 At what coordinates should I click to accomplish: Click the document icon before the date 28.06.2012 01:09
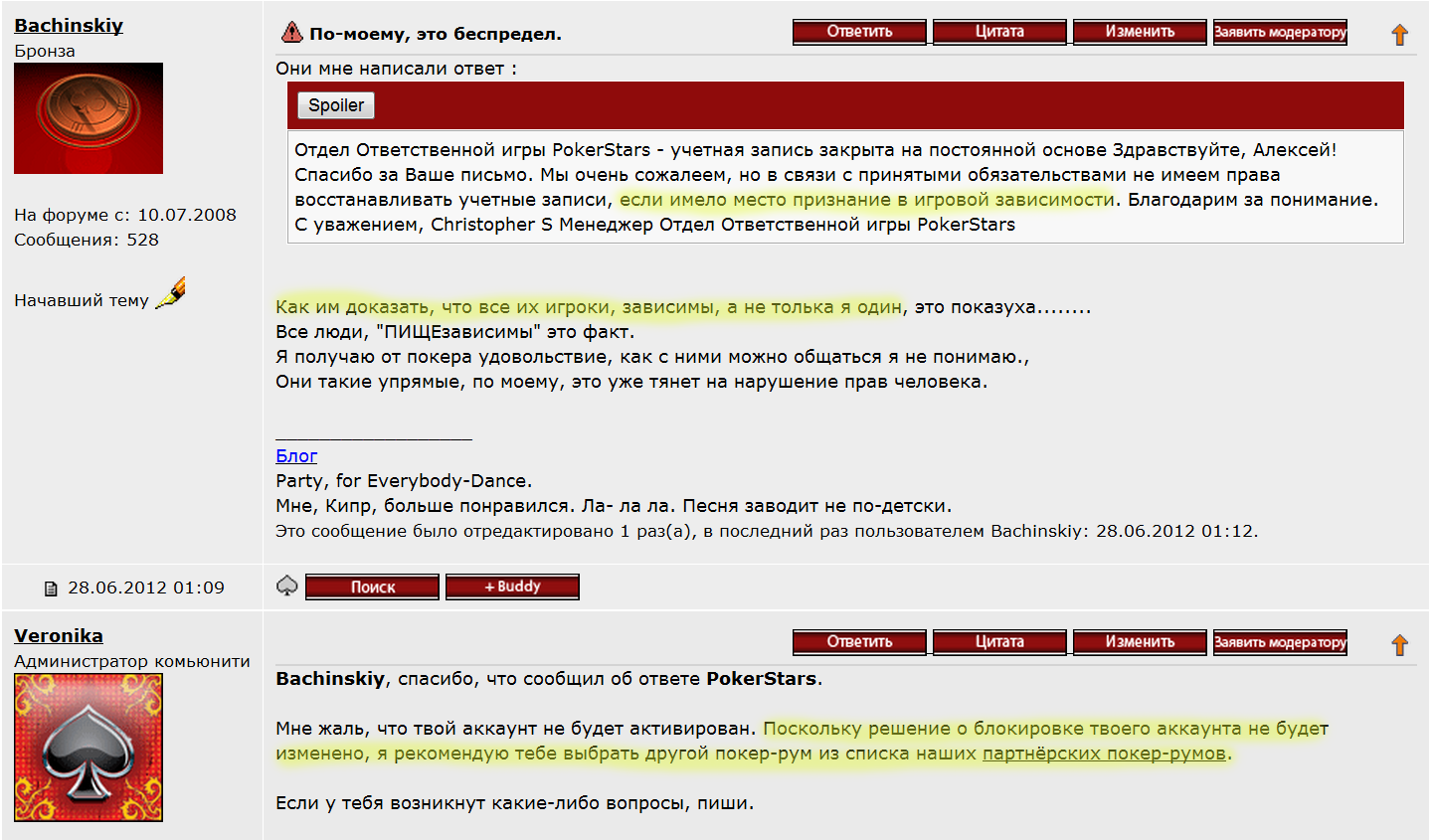click(51, 589)
